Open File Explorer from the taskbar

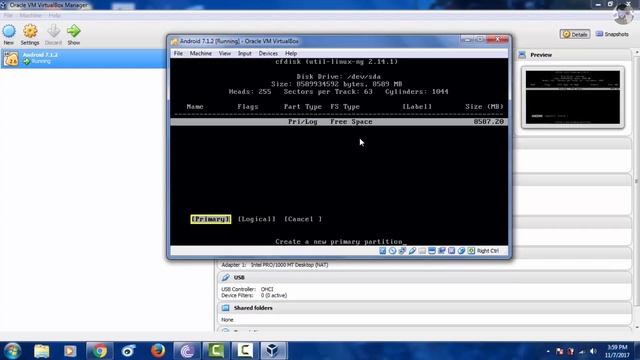(x=42, y=351)
